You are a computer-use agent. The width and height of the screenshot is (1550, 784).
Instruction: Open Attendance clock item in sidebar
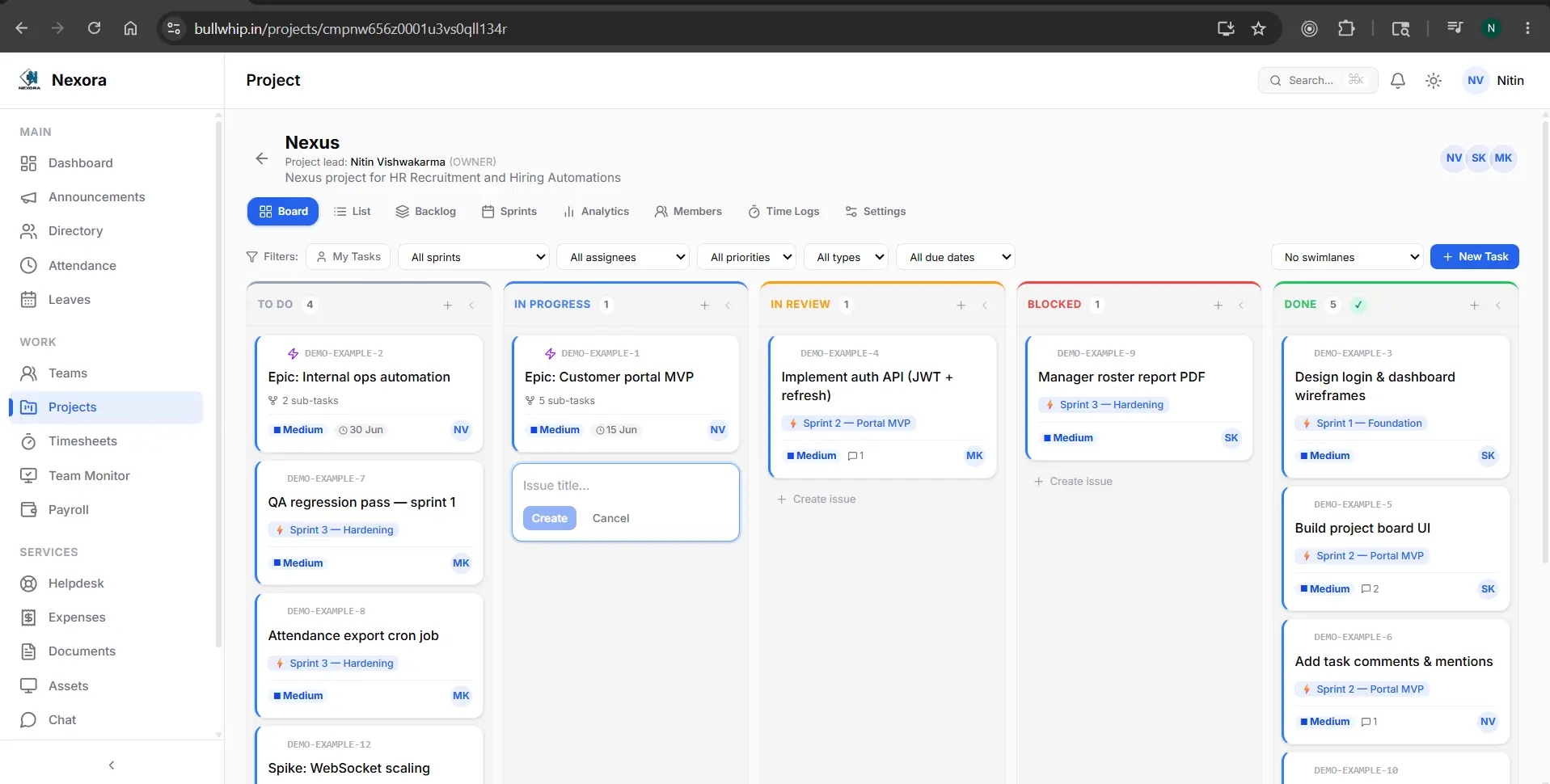point(106,265)
